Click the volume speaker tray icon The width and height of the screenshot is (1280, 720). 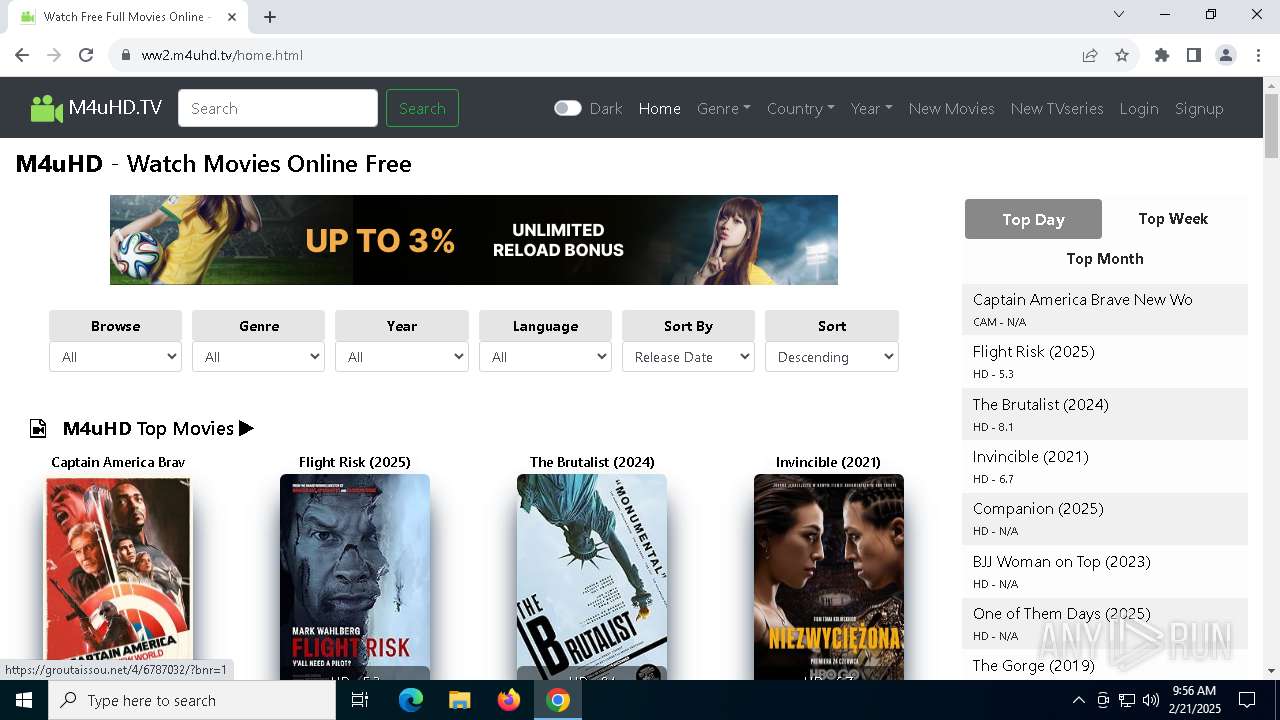click(1150, 700)
